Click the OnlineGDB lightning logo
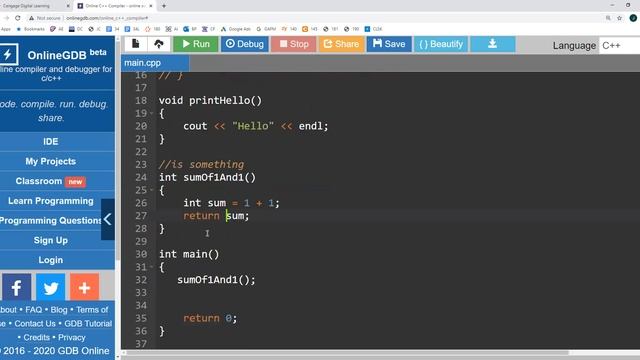 pos(8,54)
